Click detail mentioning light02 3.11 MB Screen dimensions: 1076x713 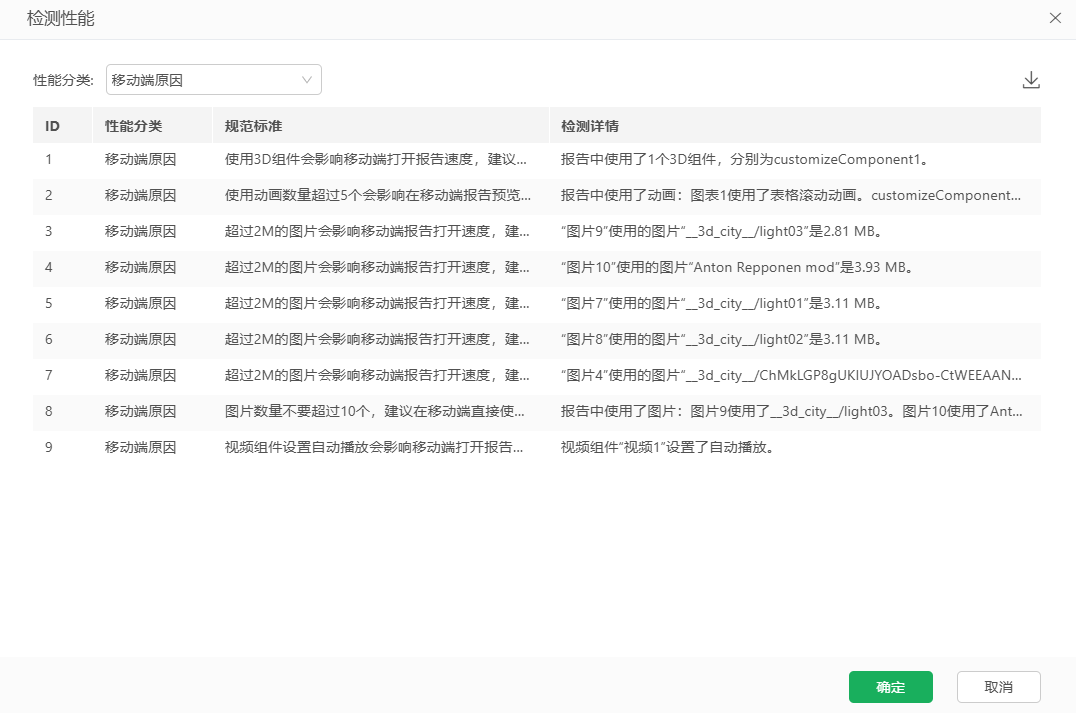(720, 339)
